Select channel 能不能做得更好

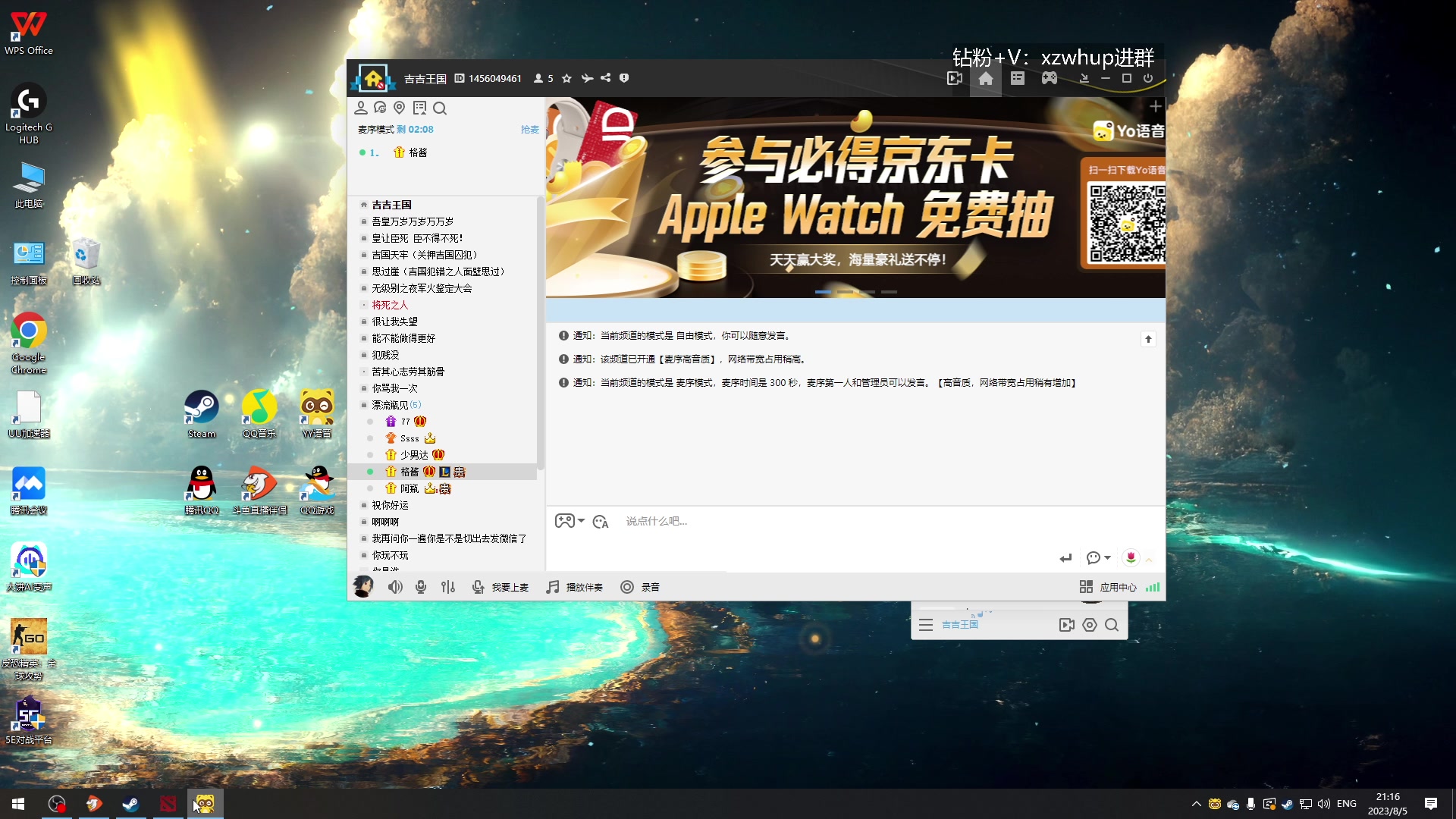tap(403, 338)
